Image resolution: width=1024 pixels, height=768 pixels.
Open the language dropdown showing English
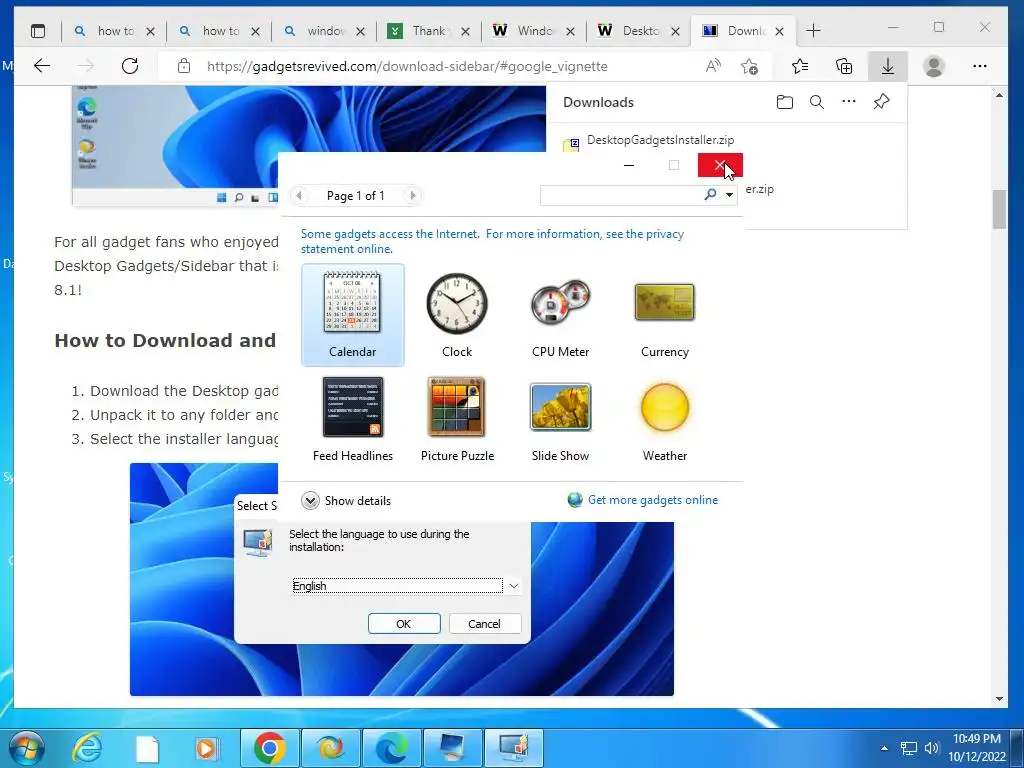click(405, 586)
